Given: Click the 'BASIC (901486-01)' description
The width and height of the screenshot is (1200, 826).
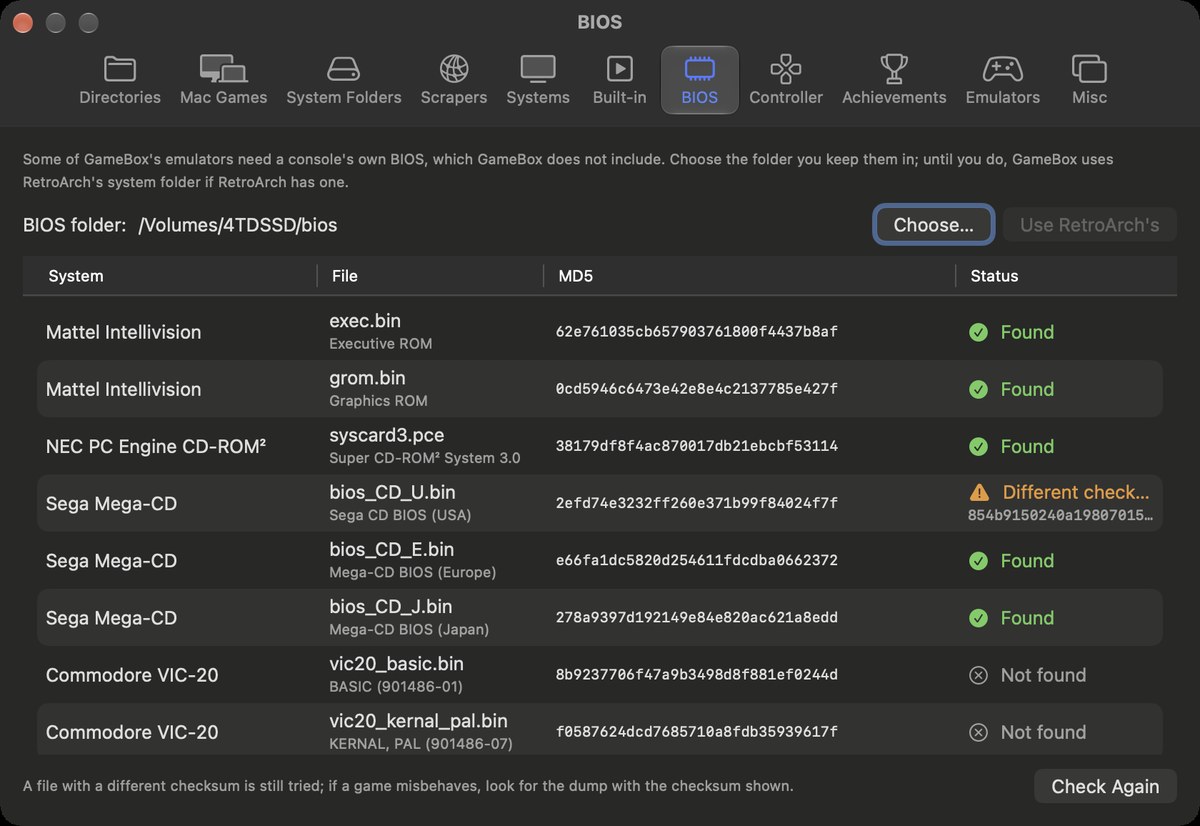Looking at the screenshot, I should (x=396, y=687).
